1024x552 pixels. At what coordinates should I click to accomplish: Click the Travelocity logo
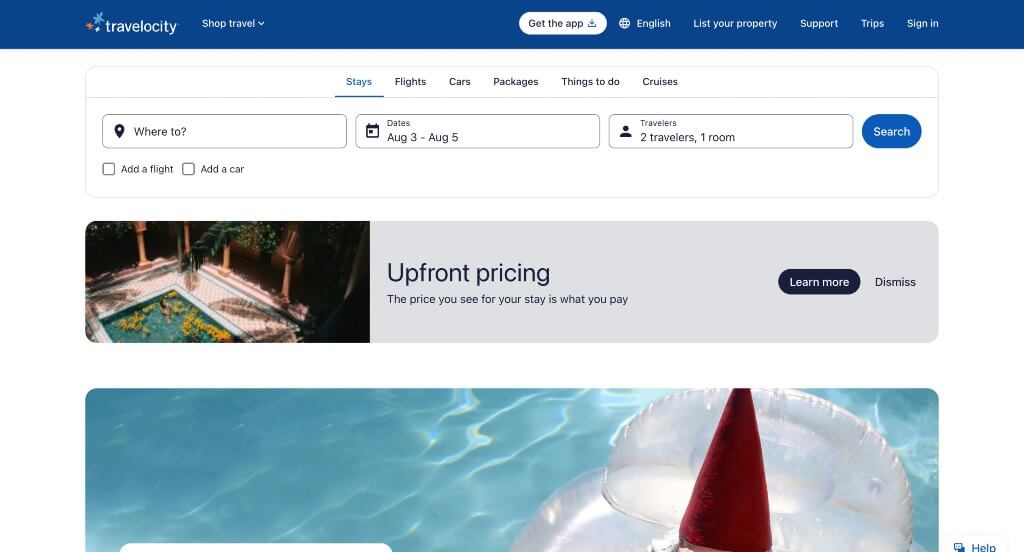[132, 24]
